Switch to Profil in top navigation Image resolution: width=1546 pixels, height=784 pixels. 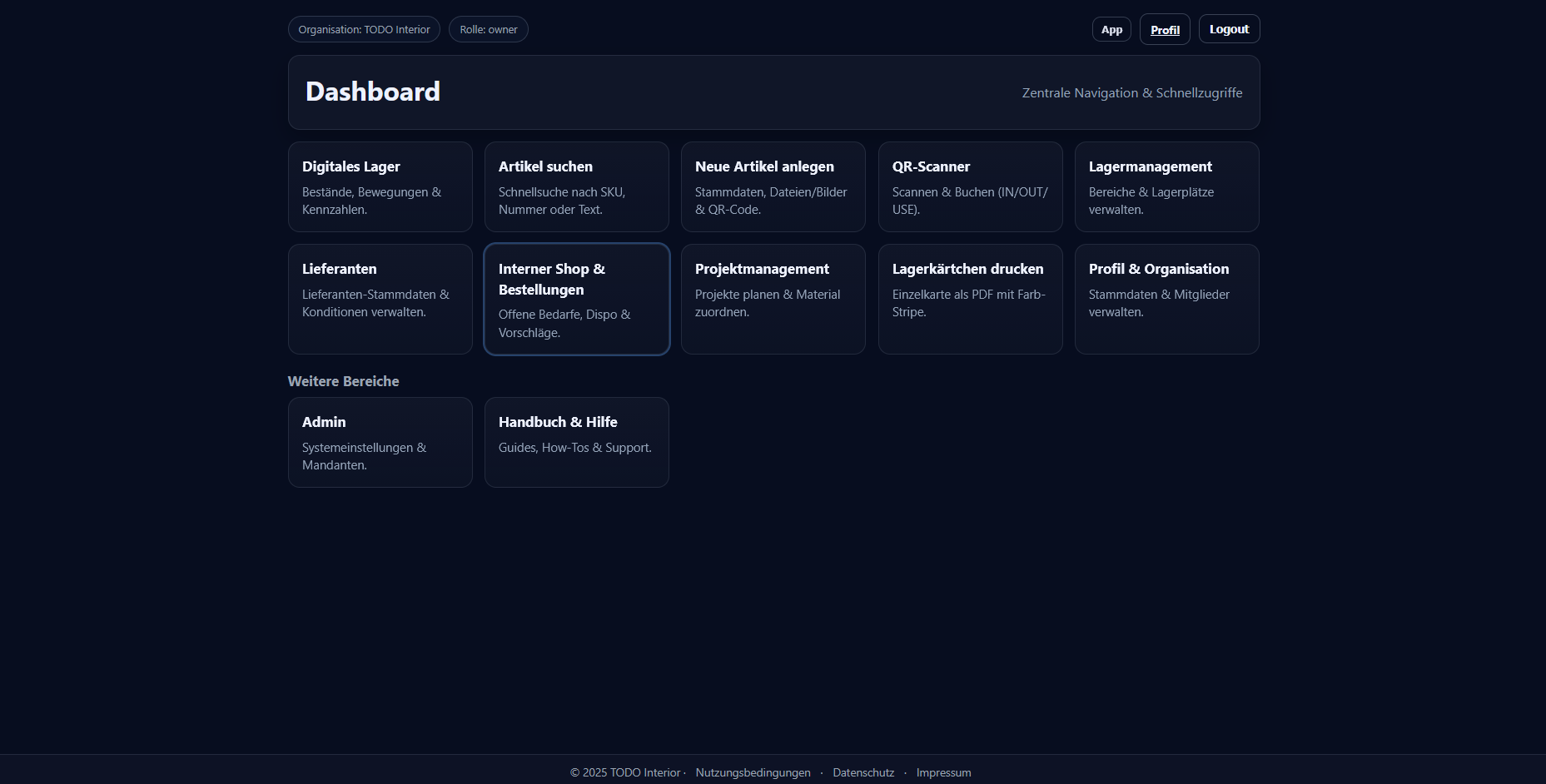tap(1165, 29)
